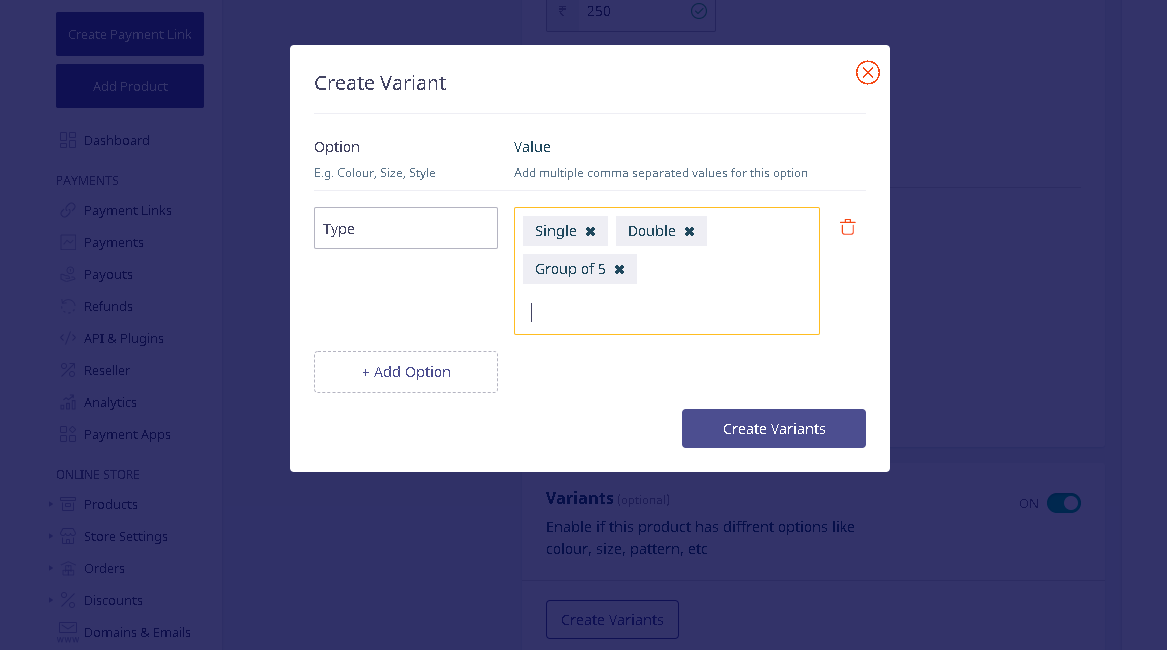Image resolution: width=1167 pixels, height=650 pixels.
Task: Click the Add Product button
Action: pyautogui.click(x=130, y=86)
